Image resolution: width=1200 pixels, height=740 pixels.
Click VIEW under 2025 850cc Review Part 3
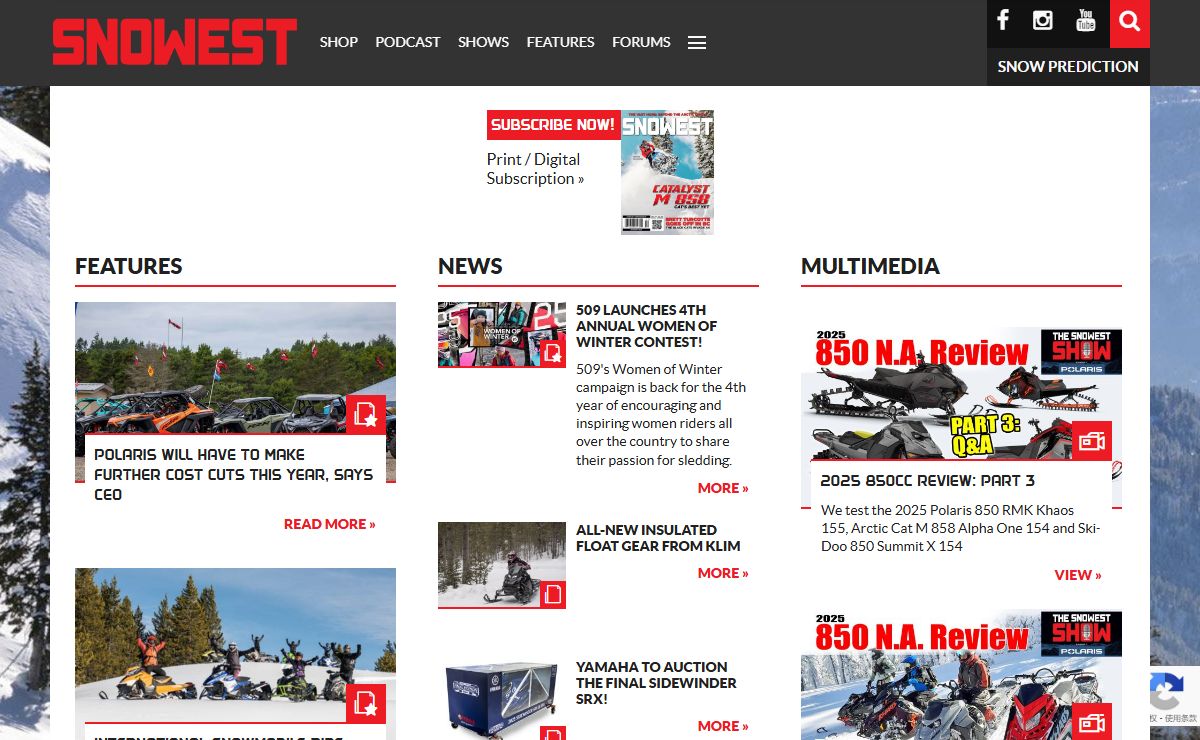click(1078, 575)
